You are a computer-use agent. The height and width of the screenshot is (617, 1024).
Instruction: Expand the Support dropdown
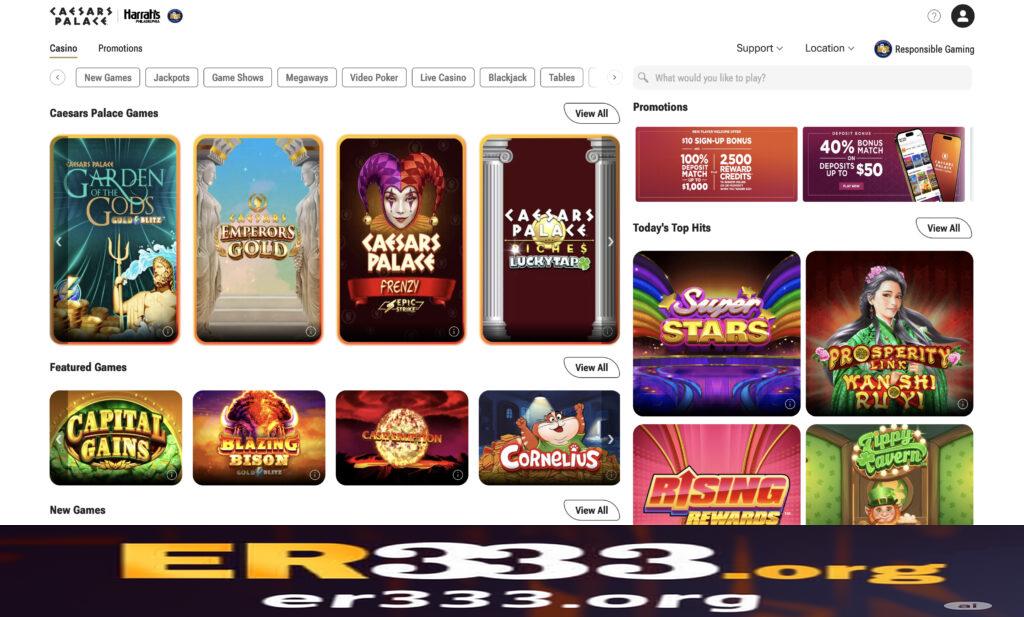click(x=760, y=48)
